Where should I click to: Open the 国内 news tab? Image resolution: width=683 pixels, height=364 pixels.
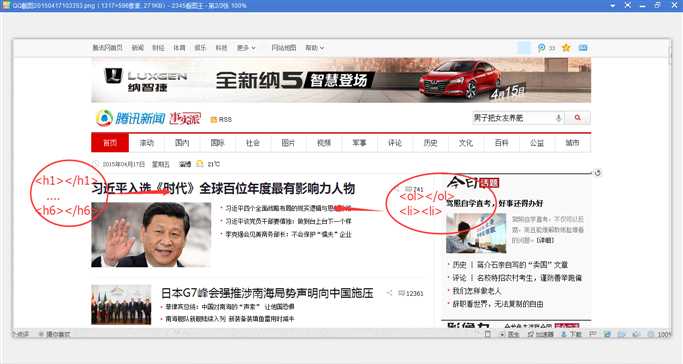click(182, 143)
